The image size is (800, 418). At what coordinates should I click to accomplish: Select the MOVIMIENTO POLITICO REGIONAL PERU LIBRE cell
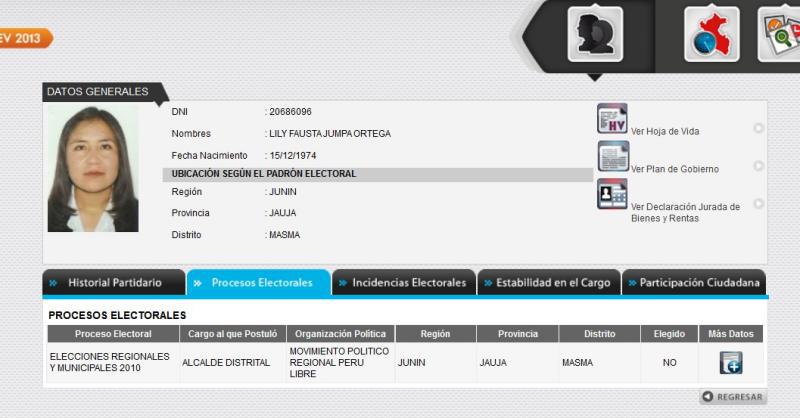click(x=339, y=362)
